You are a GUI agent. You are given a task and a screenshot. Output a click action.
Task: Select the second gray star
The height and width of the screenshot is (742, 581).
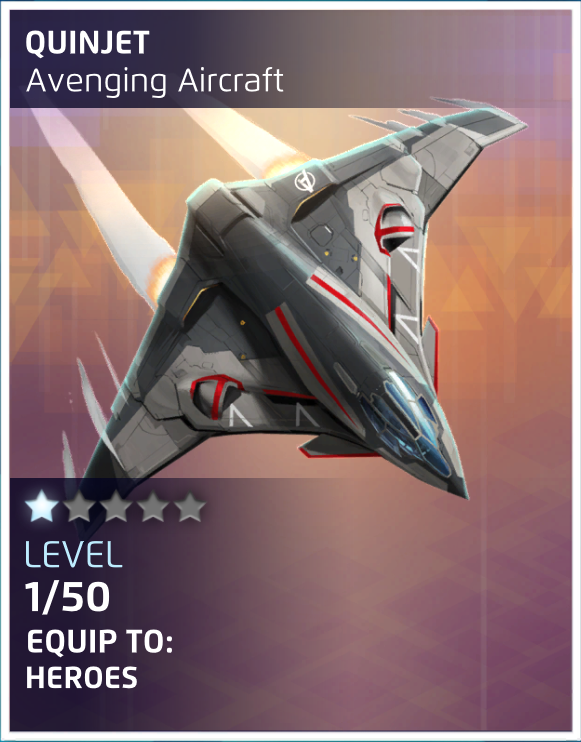point(79,507)
